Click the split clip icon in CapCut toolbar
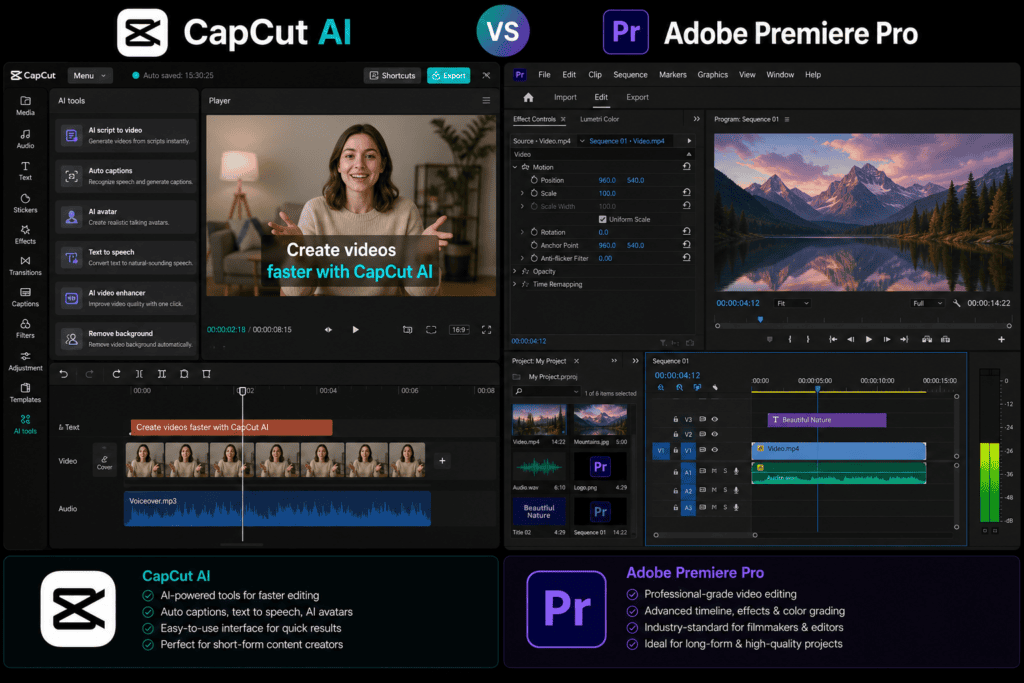 139,374
